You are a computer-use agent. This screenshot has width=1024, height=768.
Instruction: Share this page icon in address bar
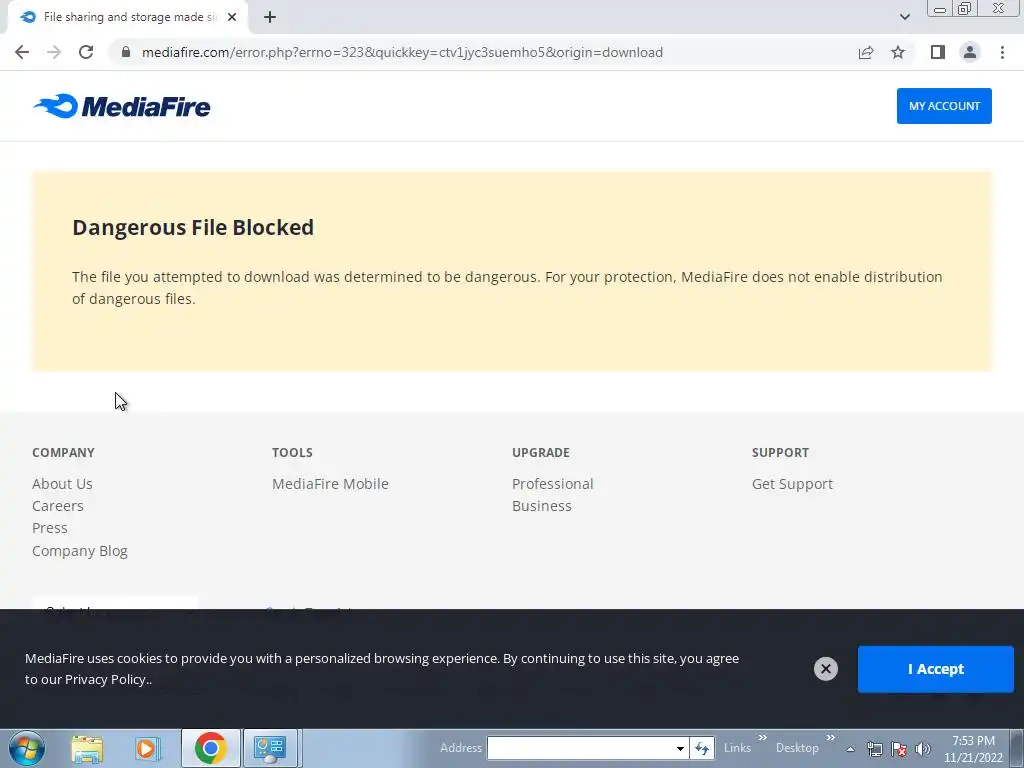(x=866, y=52)
